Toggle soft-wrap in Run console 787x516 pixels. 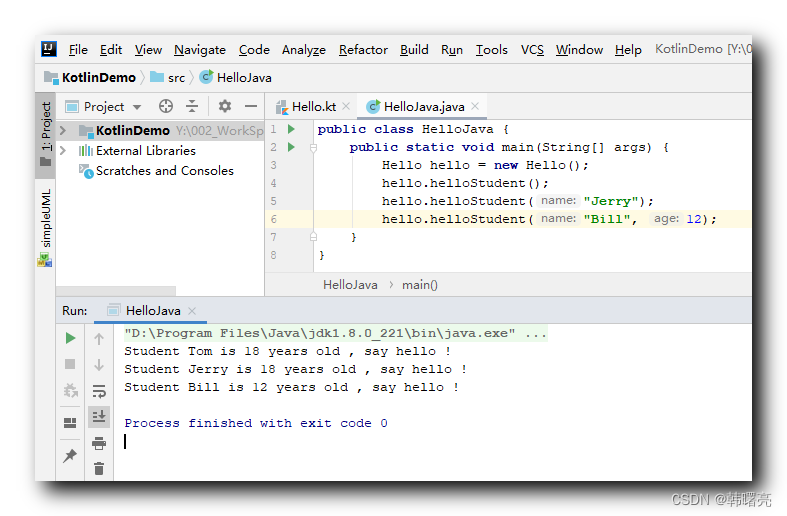99,391
